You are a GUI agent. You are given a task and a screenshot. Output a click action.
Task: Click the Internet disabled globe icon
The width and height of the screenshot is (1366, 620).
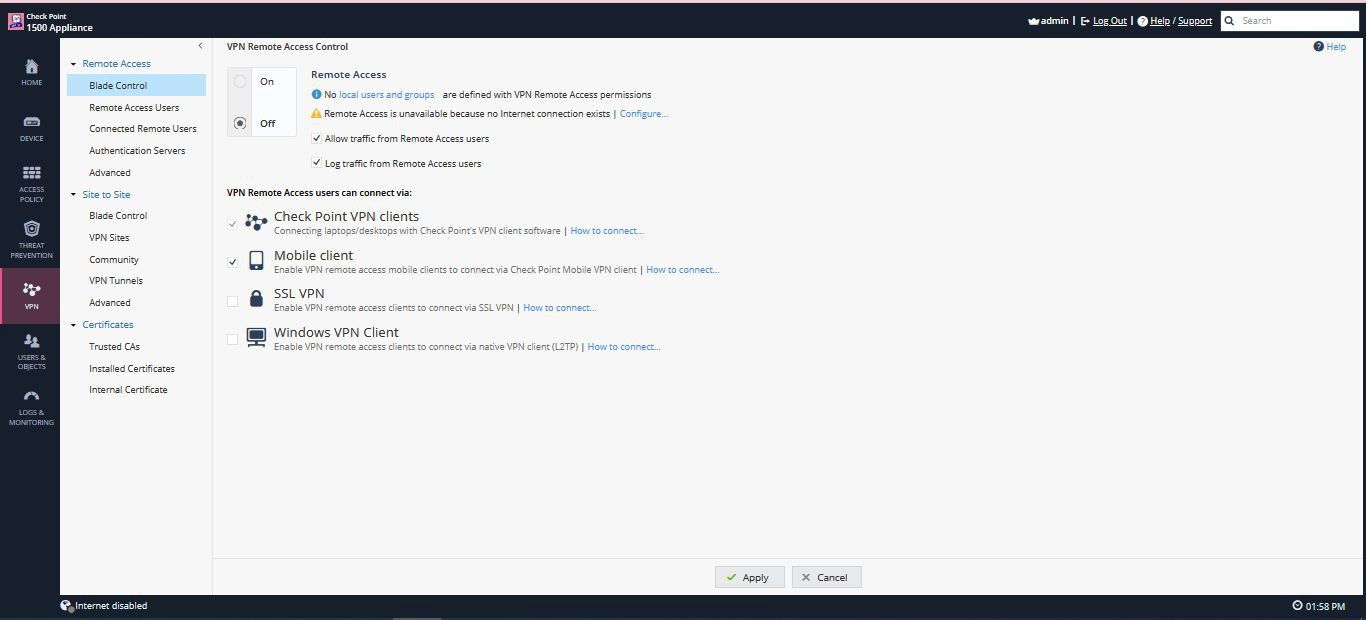(x=66, y=605)
